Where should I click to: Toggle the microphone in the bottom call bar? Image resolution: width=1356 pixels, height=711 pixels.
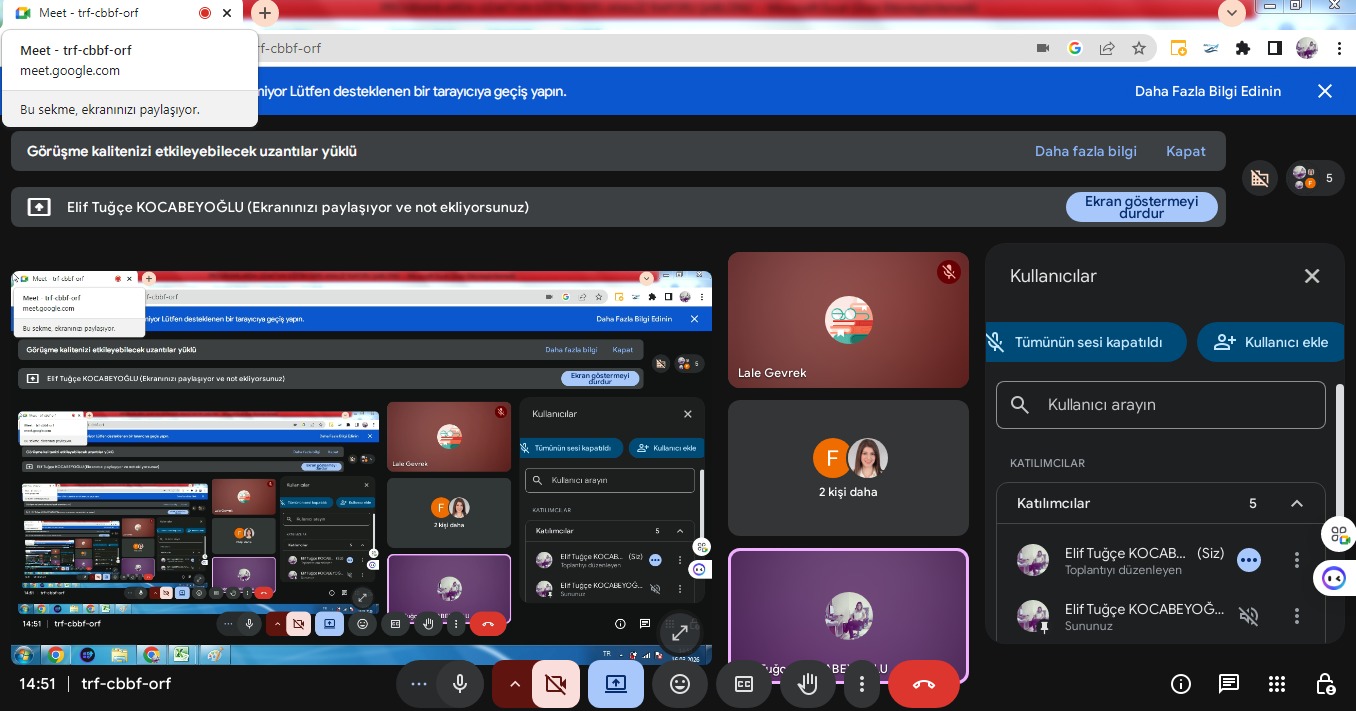pyautogui.click(x=460, y=684)
